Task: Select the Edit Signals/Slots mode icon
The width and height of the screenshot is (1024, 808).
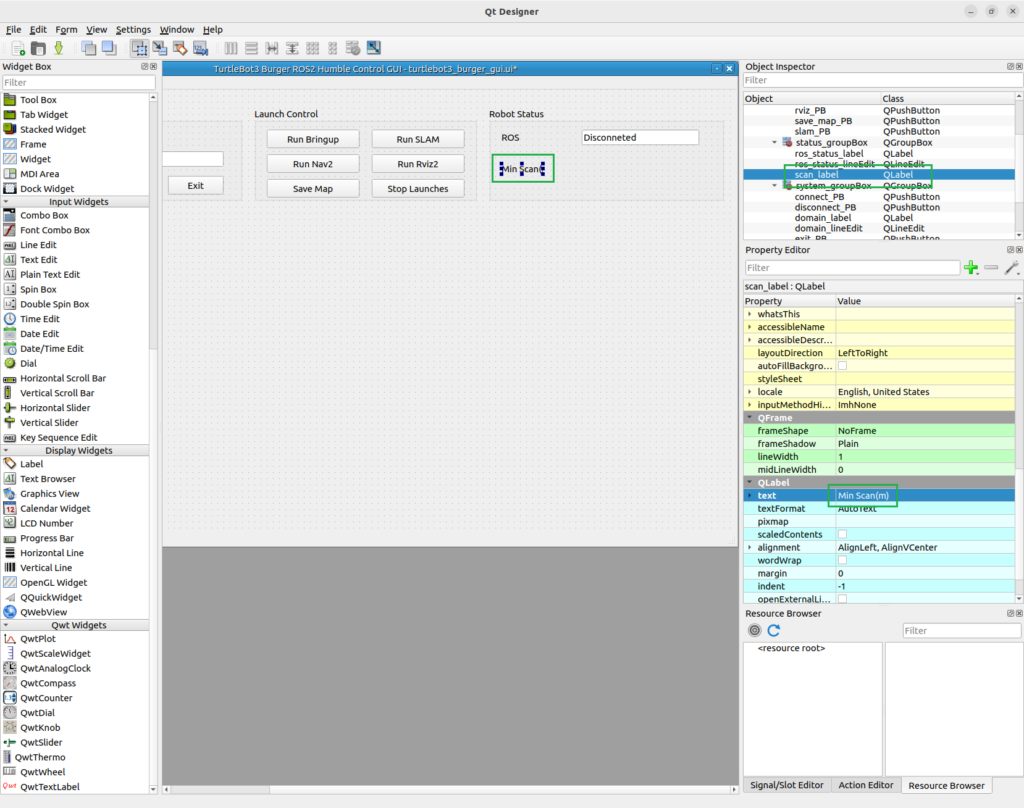Action: (159, 48)
